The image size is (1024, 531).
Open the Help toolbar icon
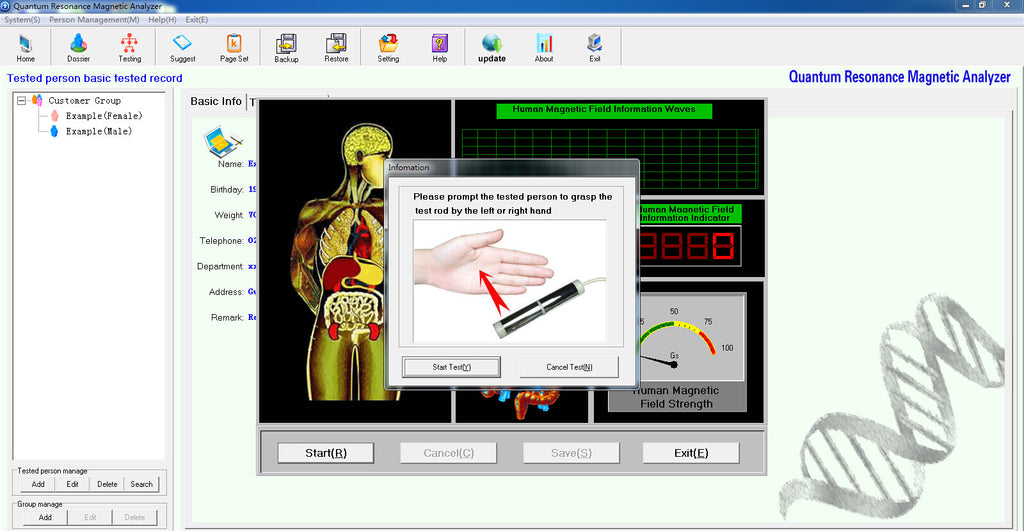pyautogui.click(x=440, y=43)
